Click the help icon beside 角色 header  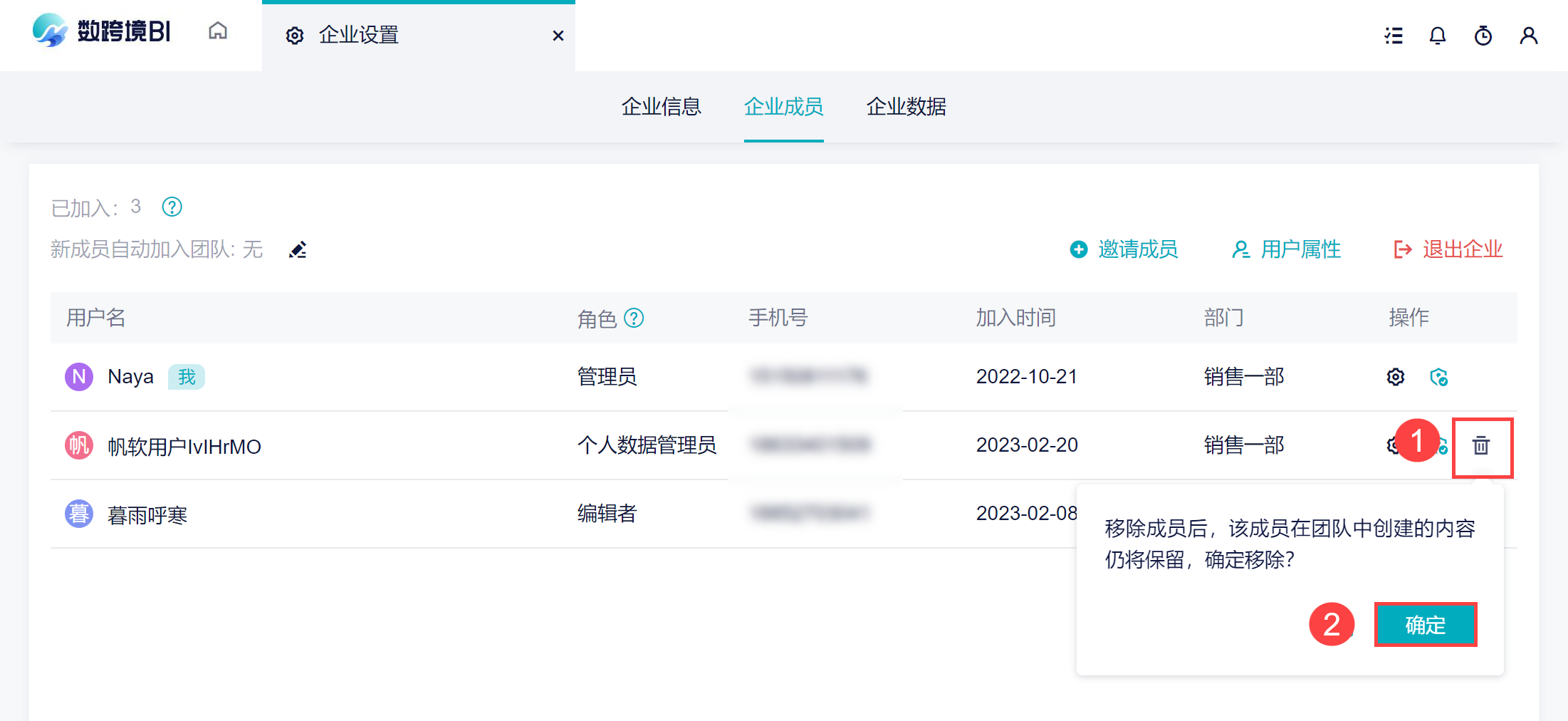click(634, 318)
